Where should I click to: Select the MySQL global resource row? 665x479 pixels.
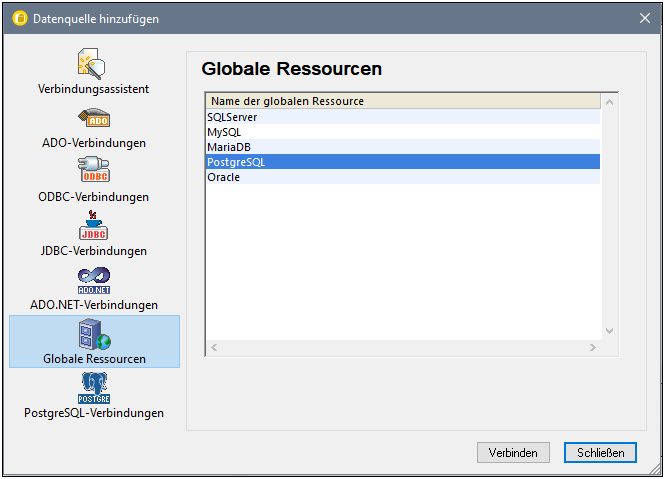point(224,132)
